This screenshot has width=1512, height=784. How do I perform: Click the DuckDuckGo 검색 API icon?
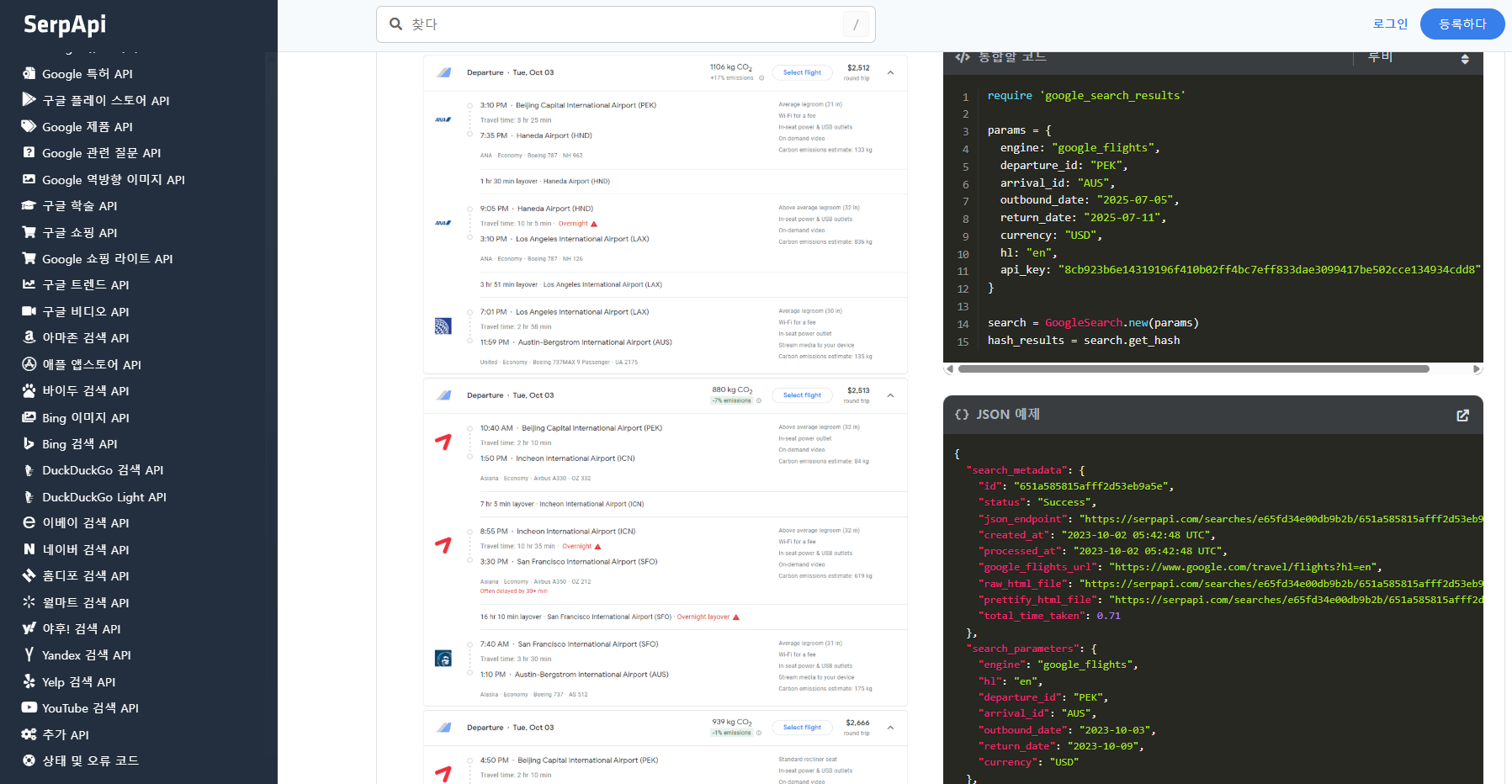click(x=29, y=470)
